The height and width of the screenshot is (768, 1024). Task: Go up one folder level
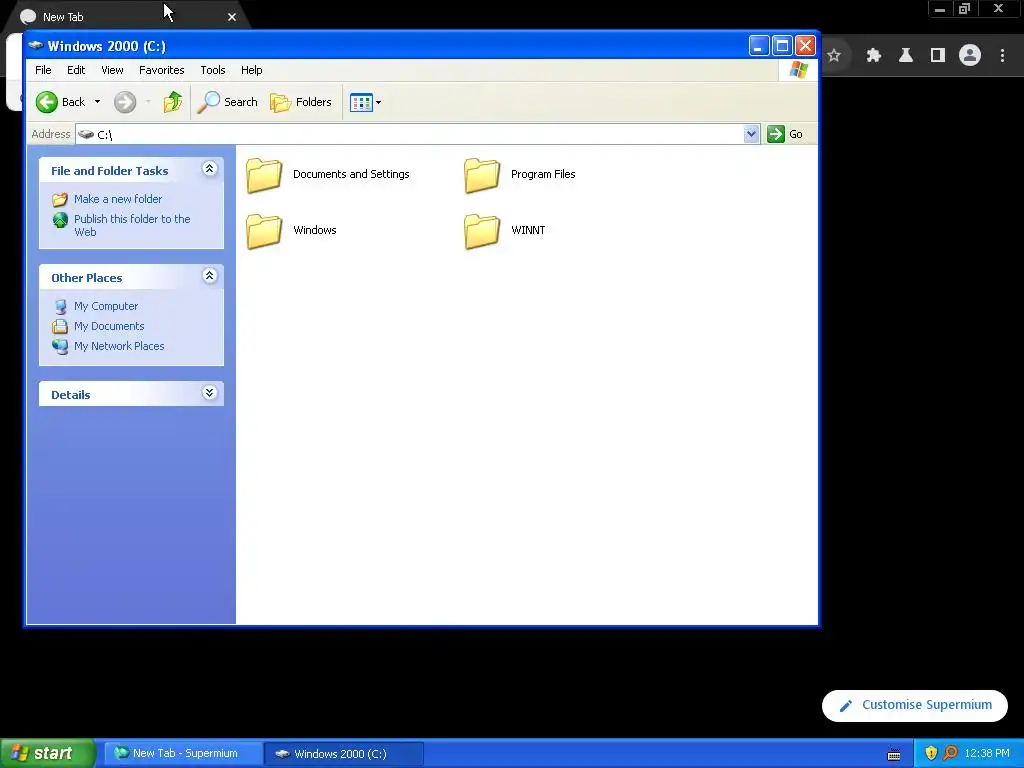click(172, 102)
